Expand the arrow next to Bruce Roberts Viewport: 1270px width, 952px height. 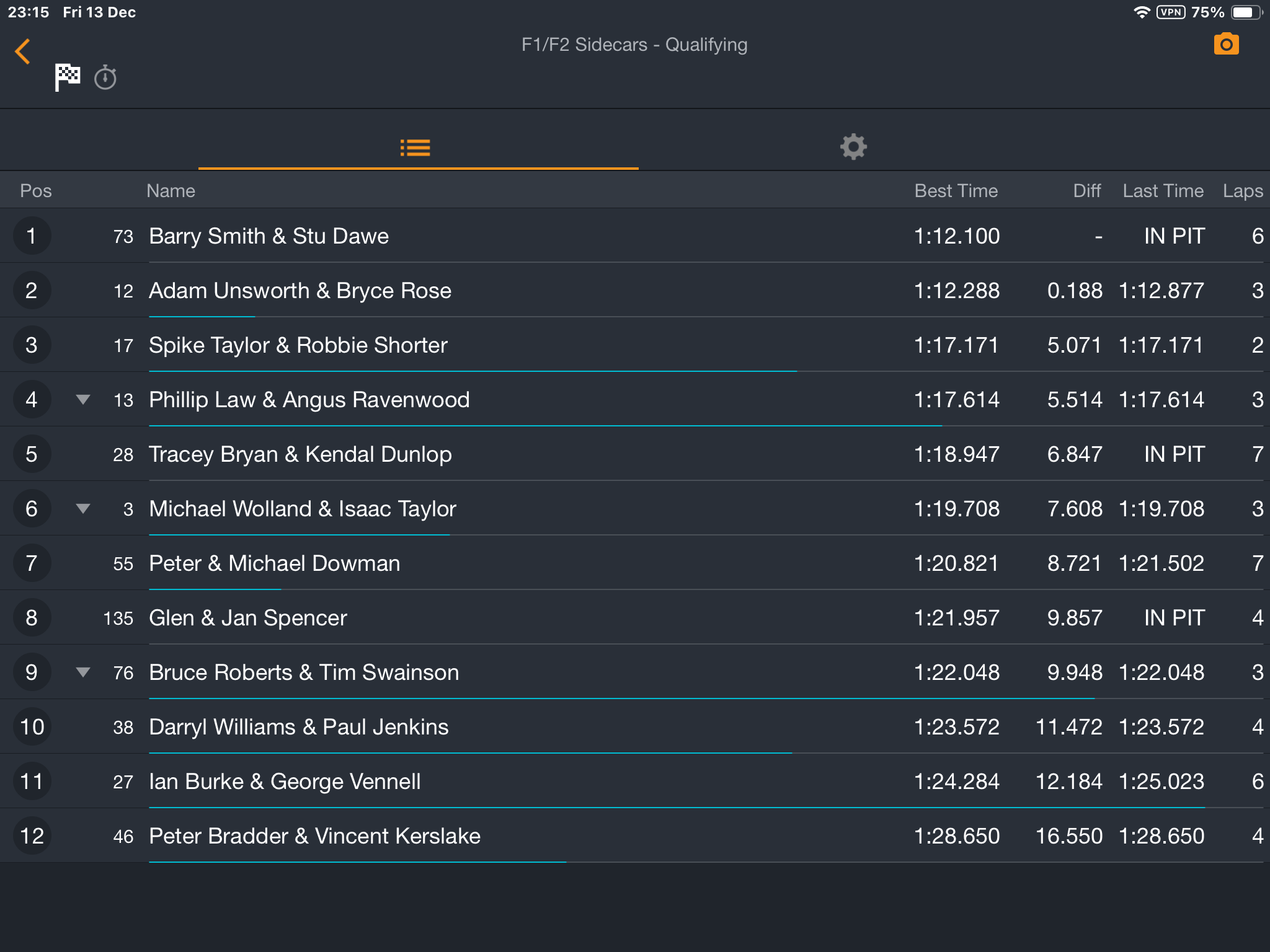pos(83,672)
